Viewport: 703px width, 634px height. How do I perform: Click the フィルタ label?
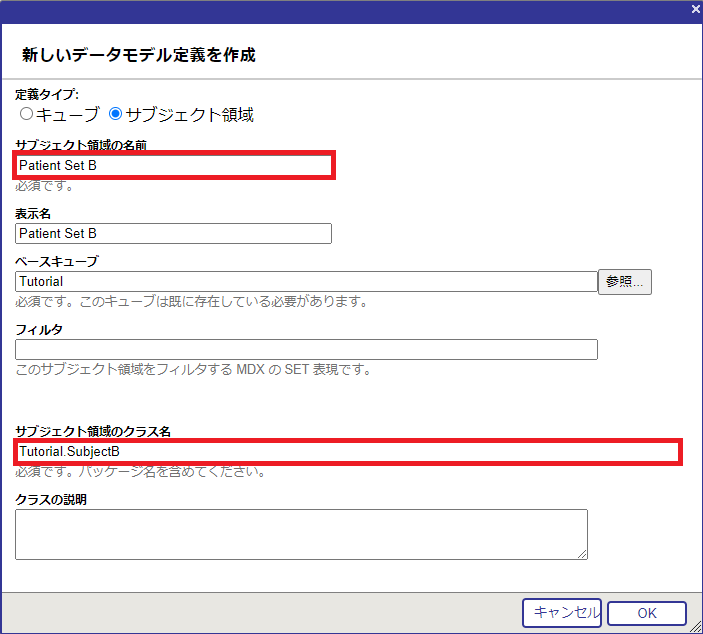(x=39, y=329)
